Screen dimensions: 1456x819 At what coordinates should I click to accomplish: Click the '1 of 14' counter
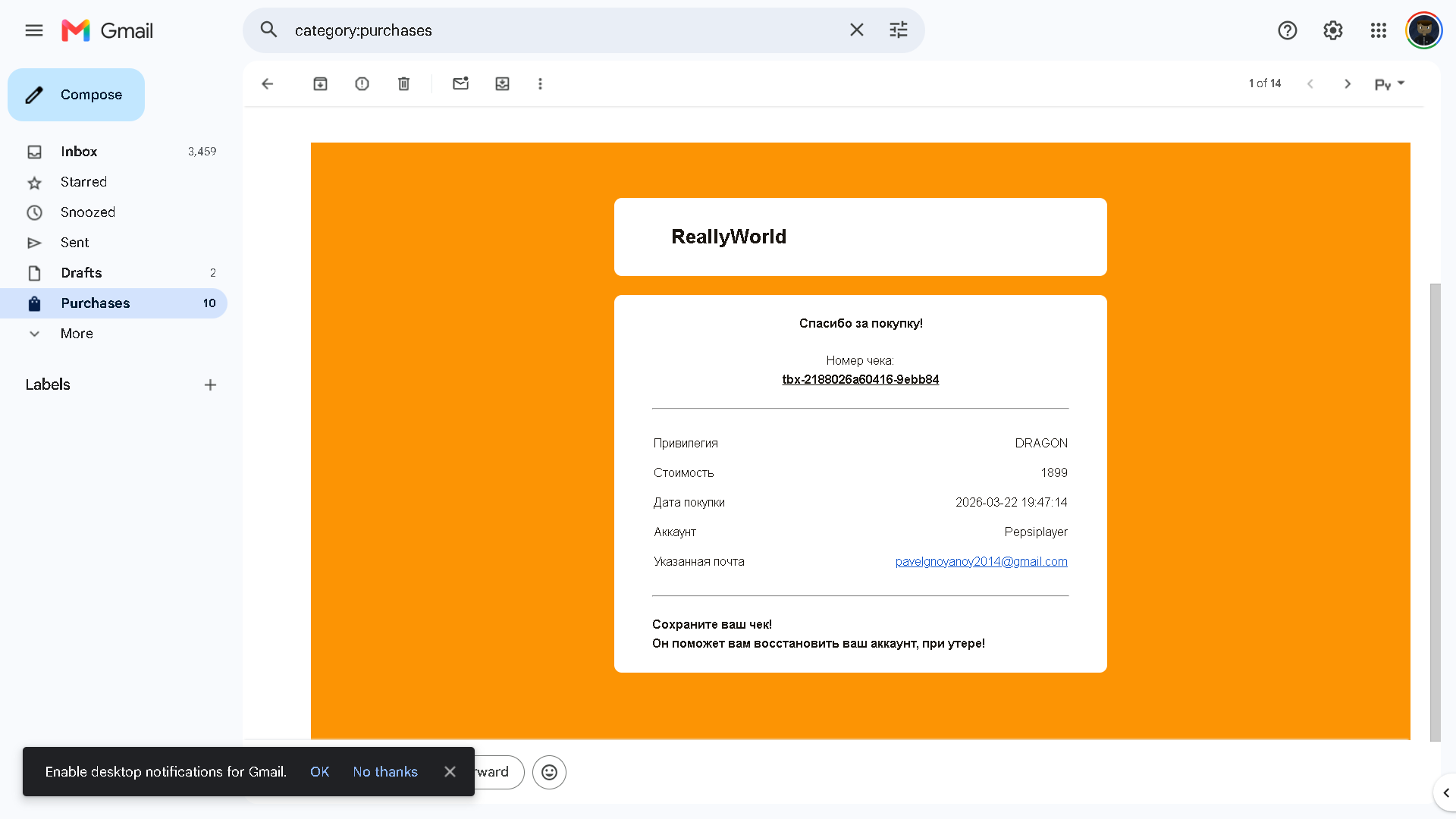click(x=1265, y=83)
